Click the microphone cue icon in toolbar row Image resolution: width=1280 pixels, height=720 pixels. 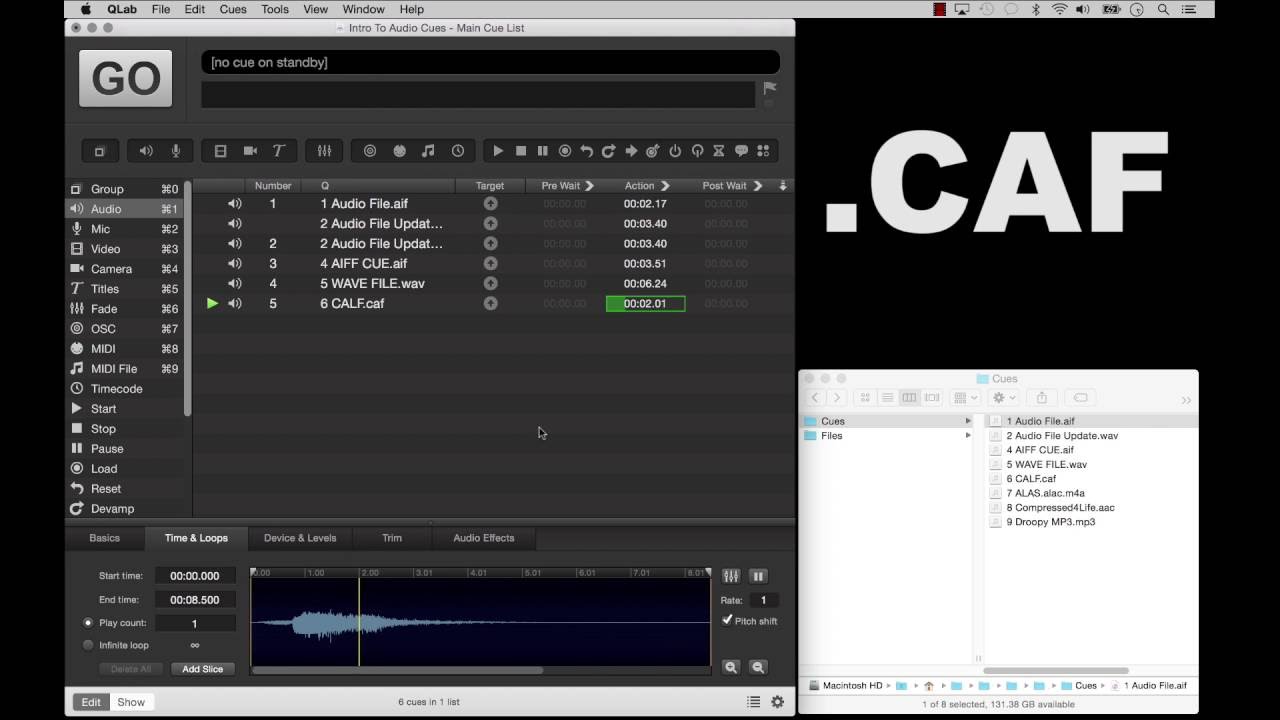pyautogui.click(x=176, y=151)
